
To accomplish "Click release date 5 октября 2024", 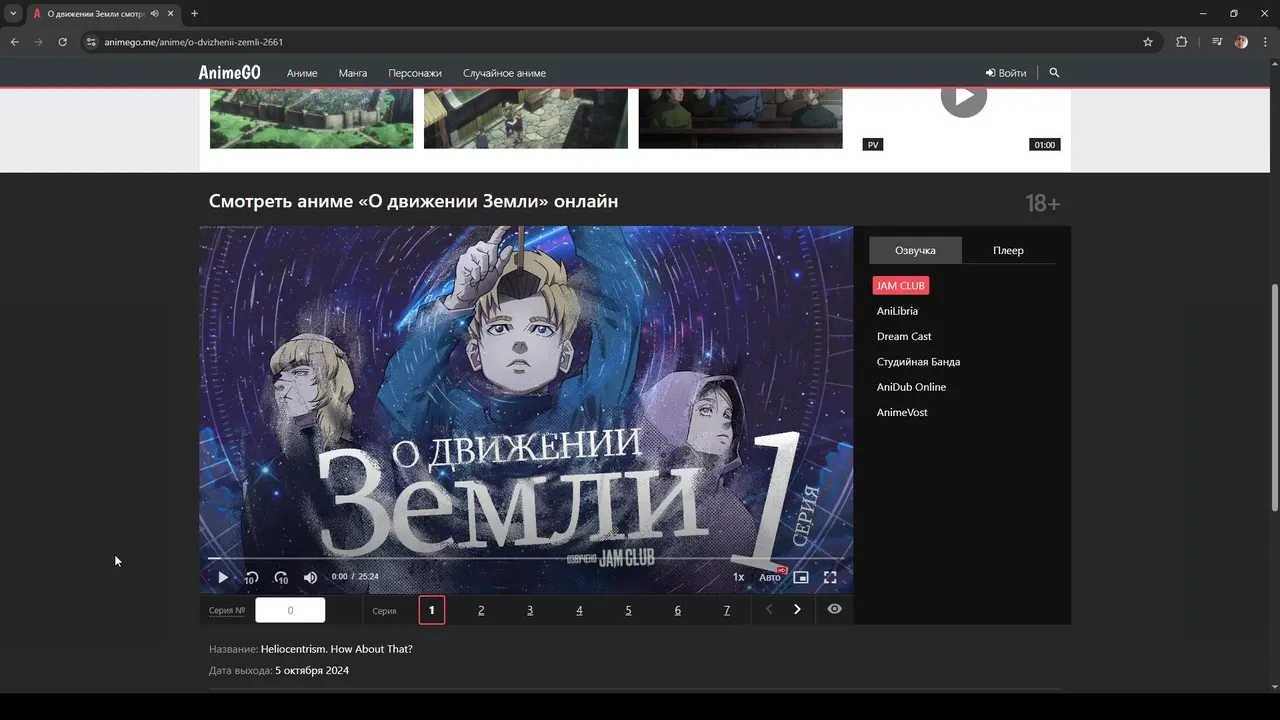I will (312, 670).
